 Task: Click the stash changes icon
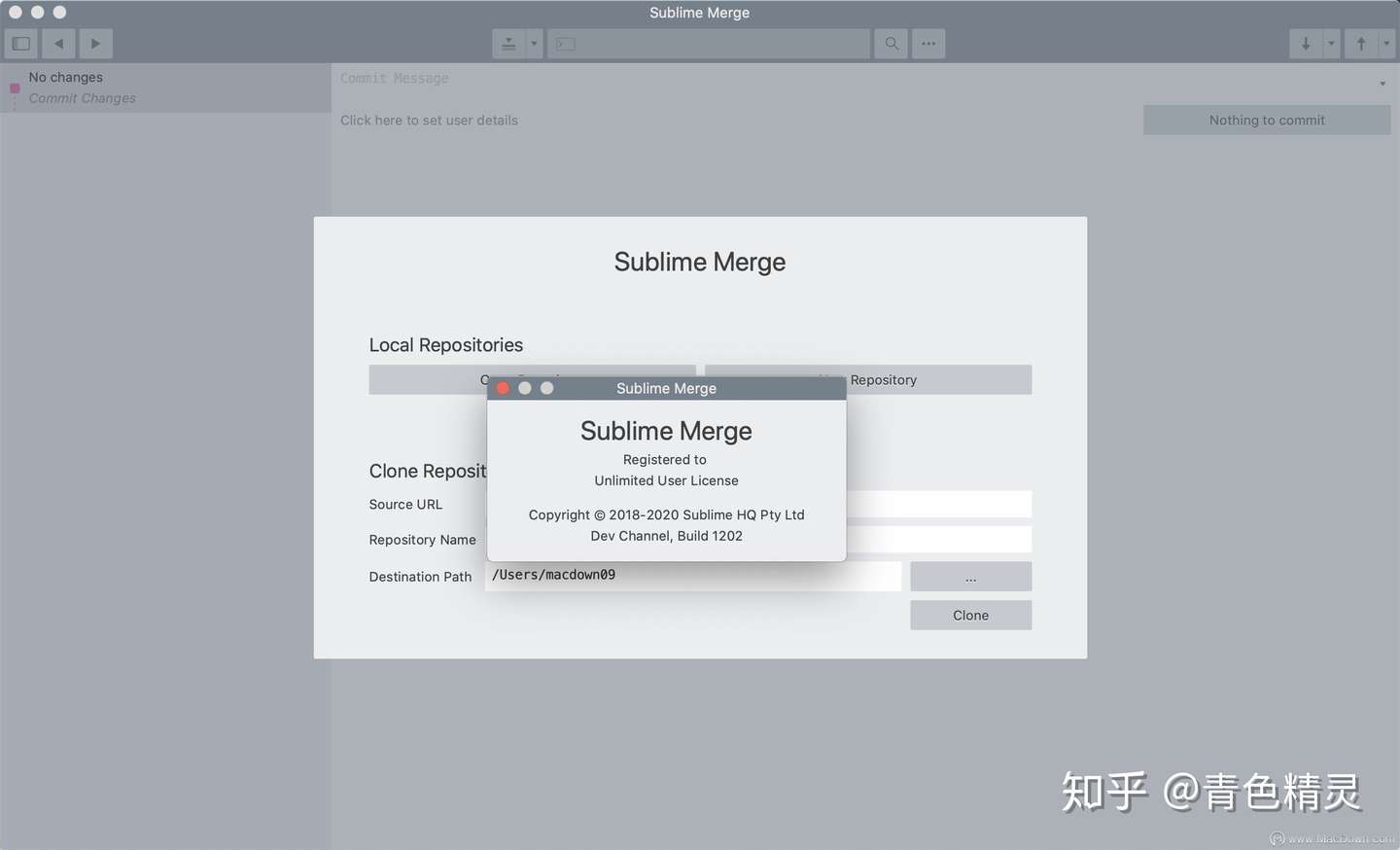pos(508,44)
